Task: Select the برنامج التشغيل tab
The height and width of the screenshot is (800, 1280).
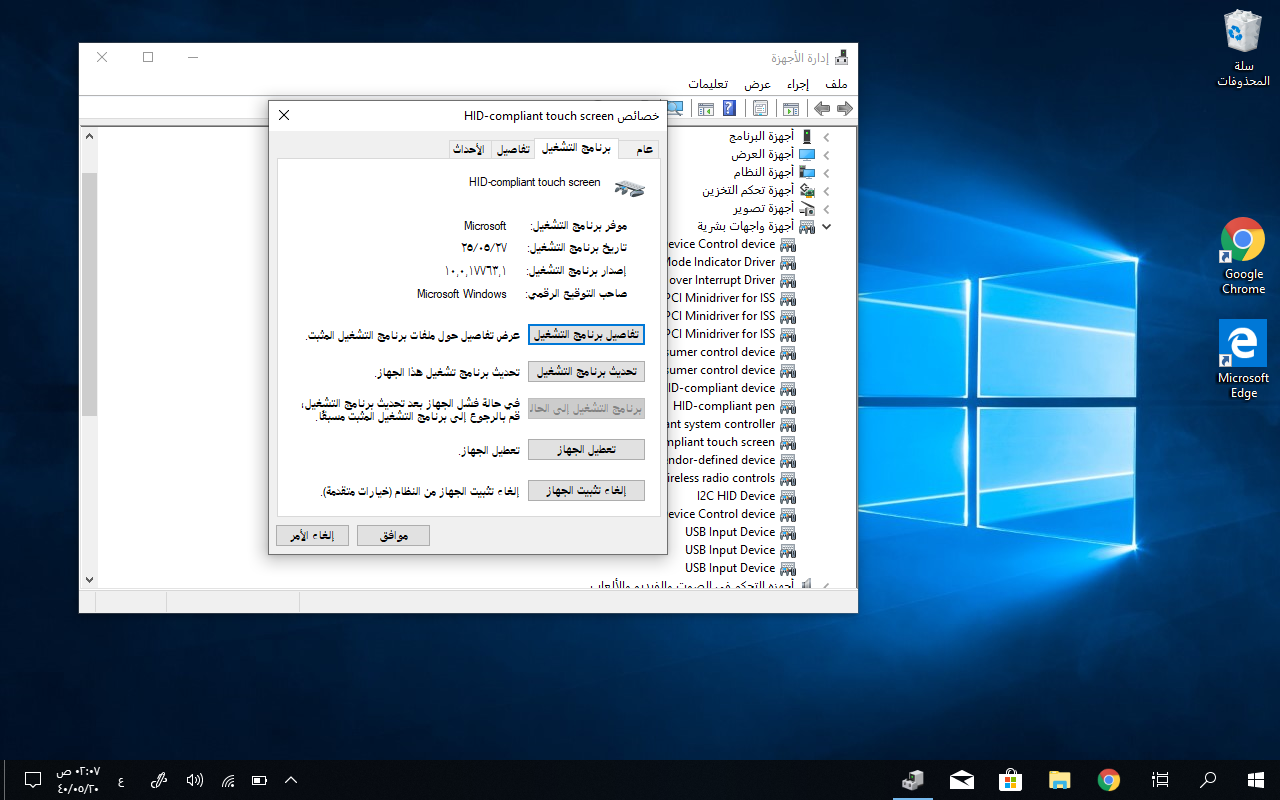Action: tap(576, 147)
